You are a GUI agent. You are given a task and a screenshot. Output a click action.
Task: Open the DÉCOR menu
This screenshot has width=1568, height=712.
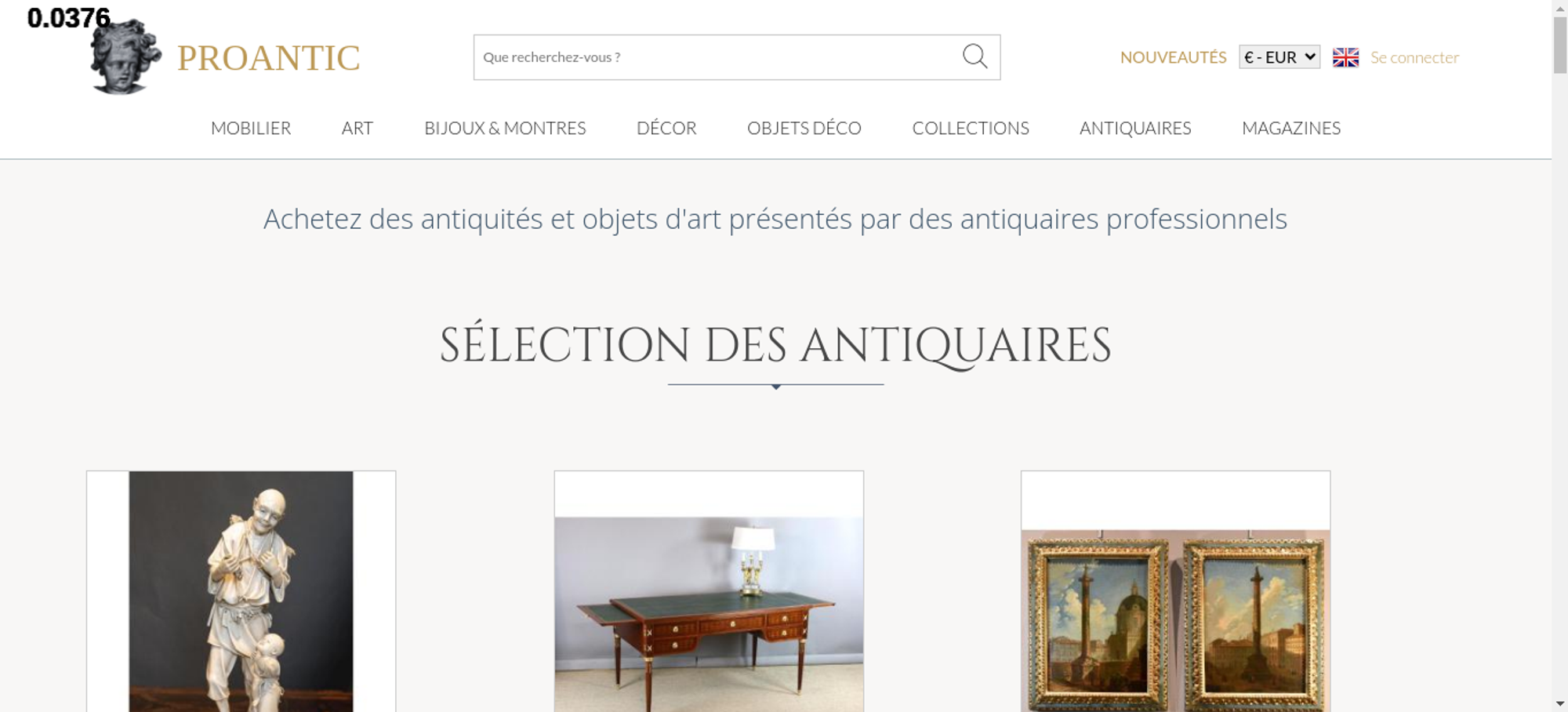click(x=666, y=128)
